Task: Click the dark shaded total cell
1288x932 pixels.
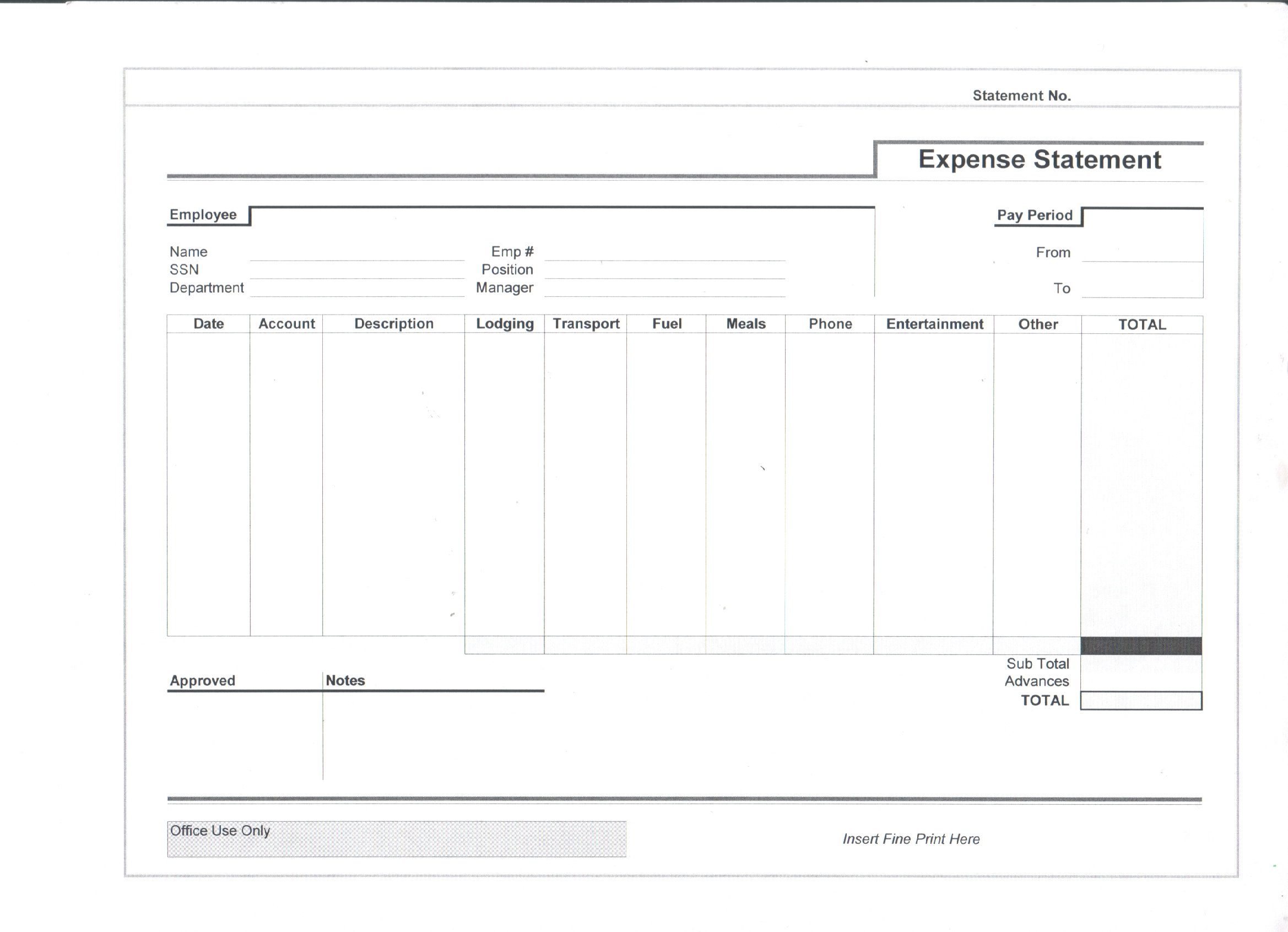Action: pyautogui.click(x=1140, y=646)
